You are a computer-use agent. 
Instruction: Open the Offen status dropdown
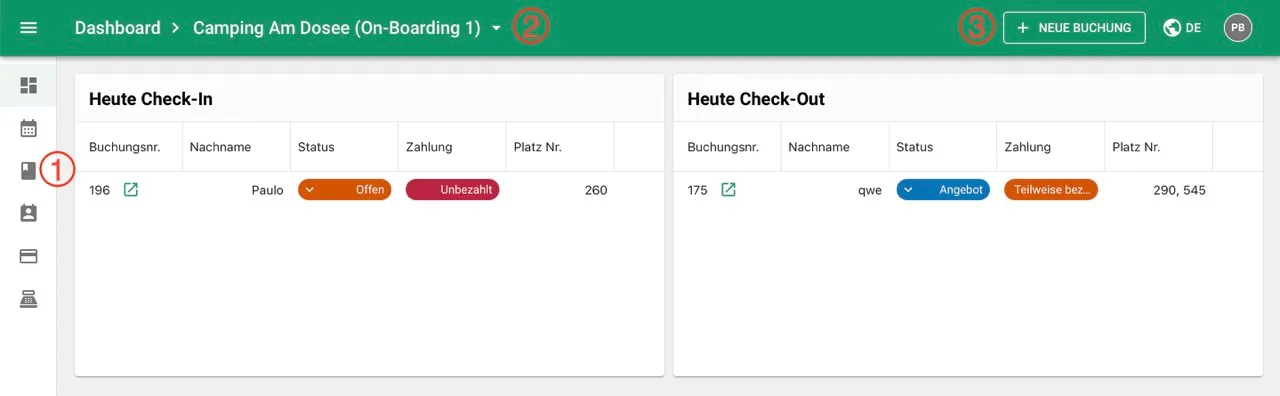(344, 190)
